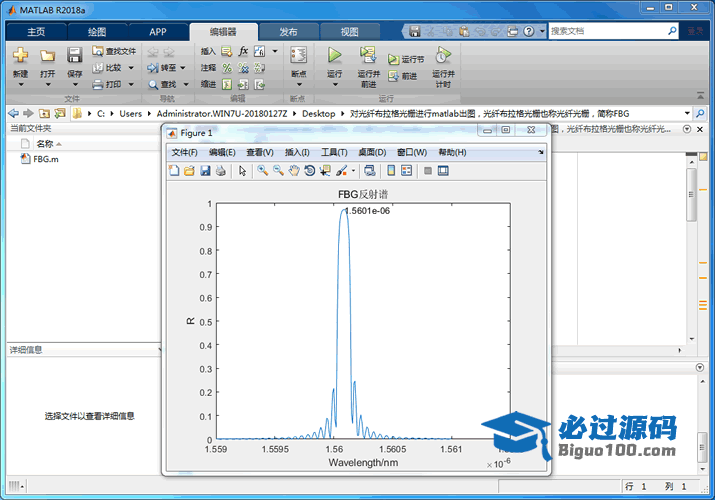Click the Save Figure floppy disk icon
Image resolution: width=715 pixels, height=500 pixels.
(x=205, y=171)
